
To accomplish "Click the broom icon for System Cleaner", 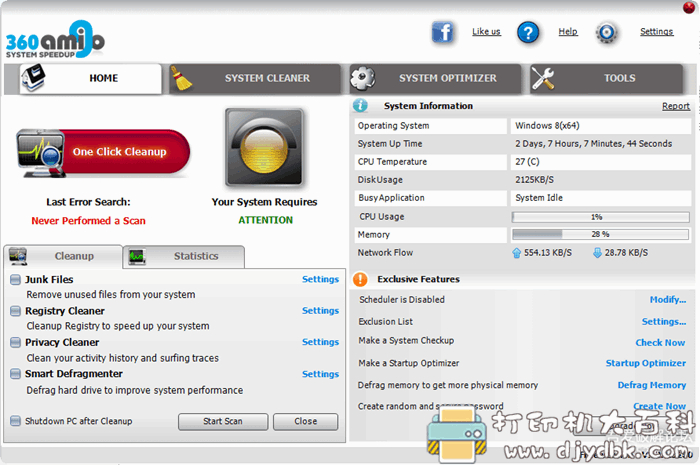I will (181, 79).
